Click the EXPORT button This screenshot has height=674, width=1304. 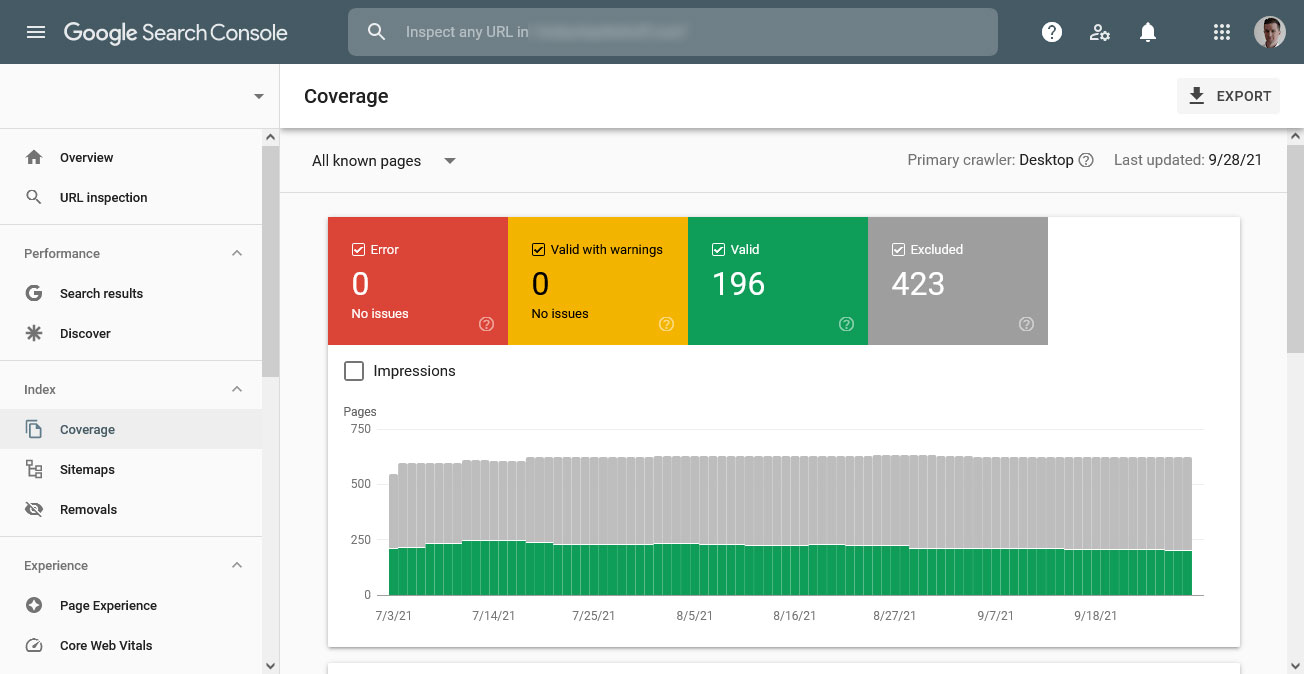point(1228,96)
